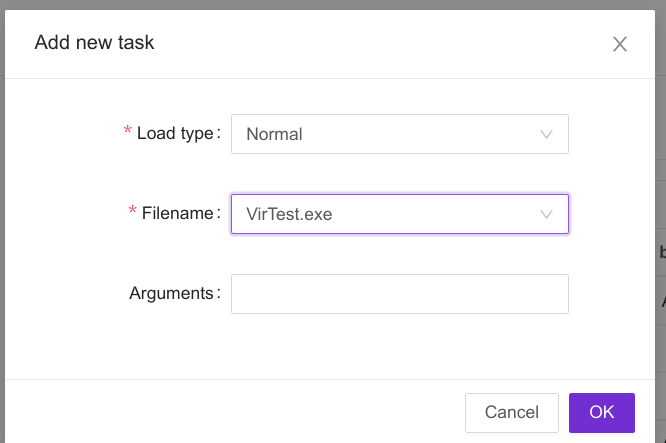Expand the Filename chevron arrow
The height and width of the screenshot is (443, 666).
pyautogui.click(x=547, y=214)
